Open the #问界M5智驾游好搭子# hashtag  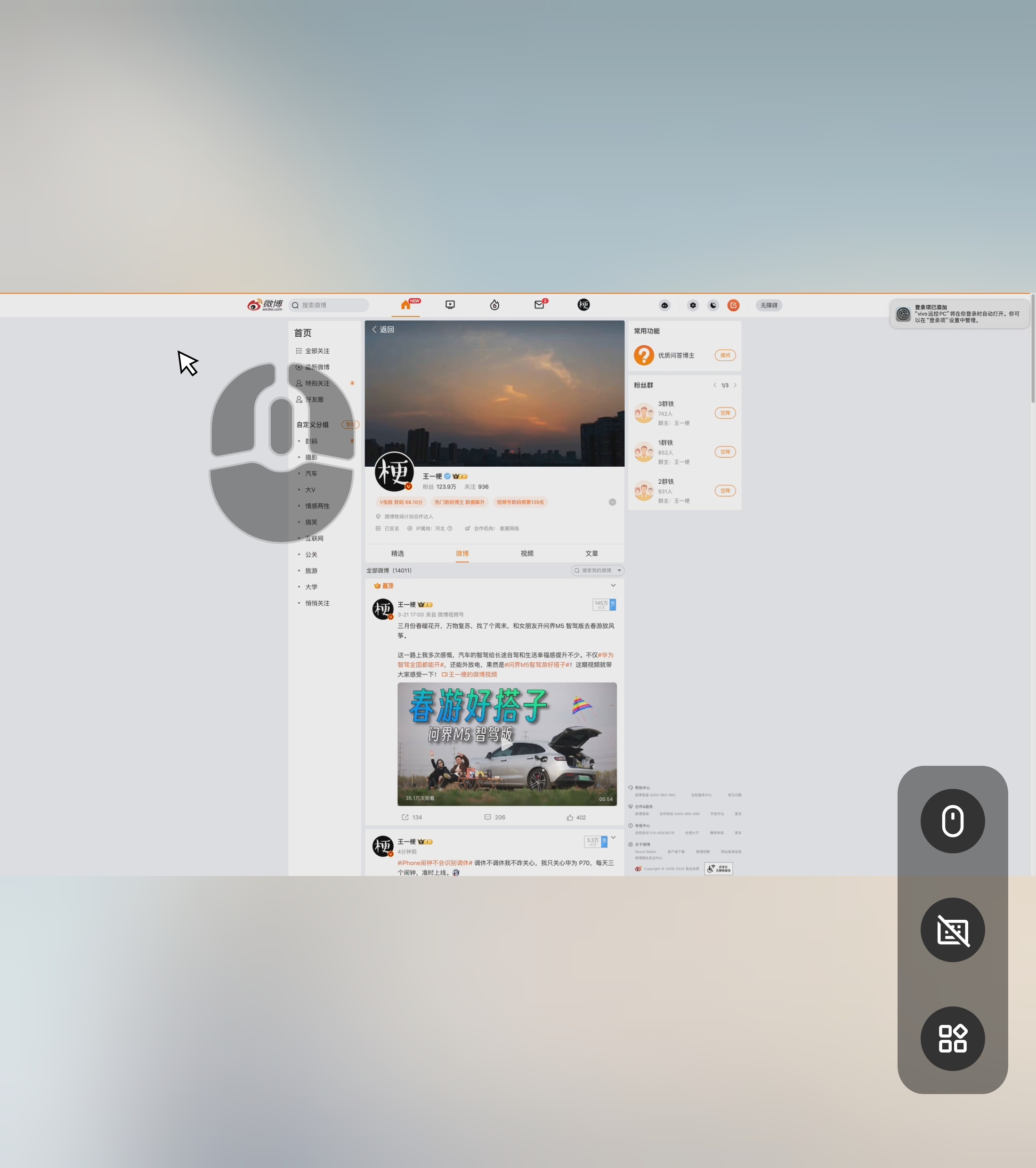coord(536,665)
